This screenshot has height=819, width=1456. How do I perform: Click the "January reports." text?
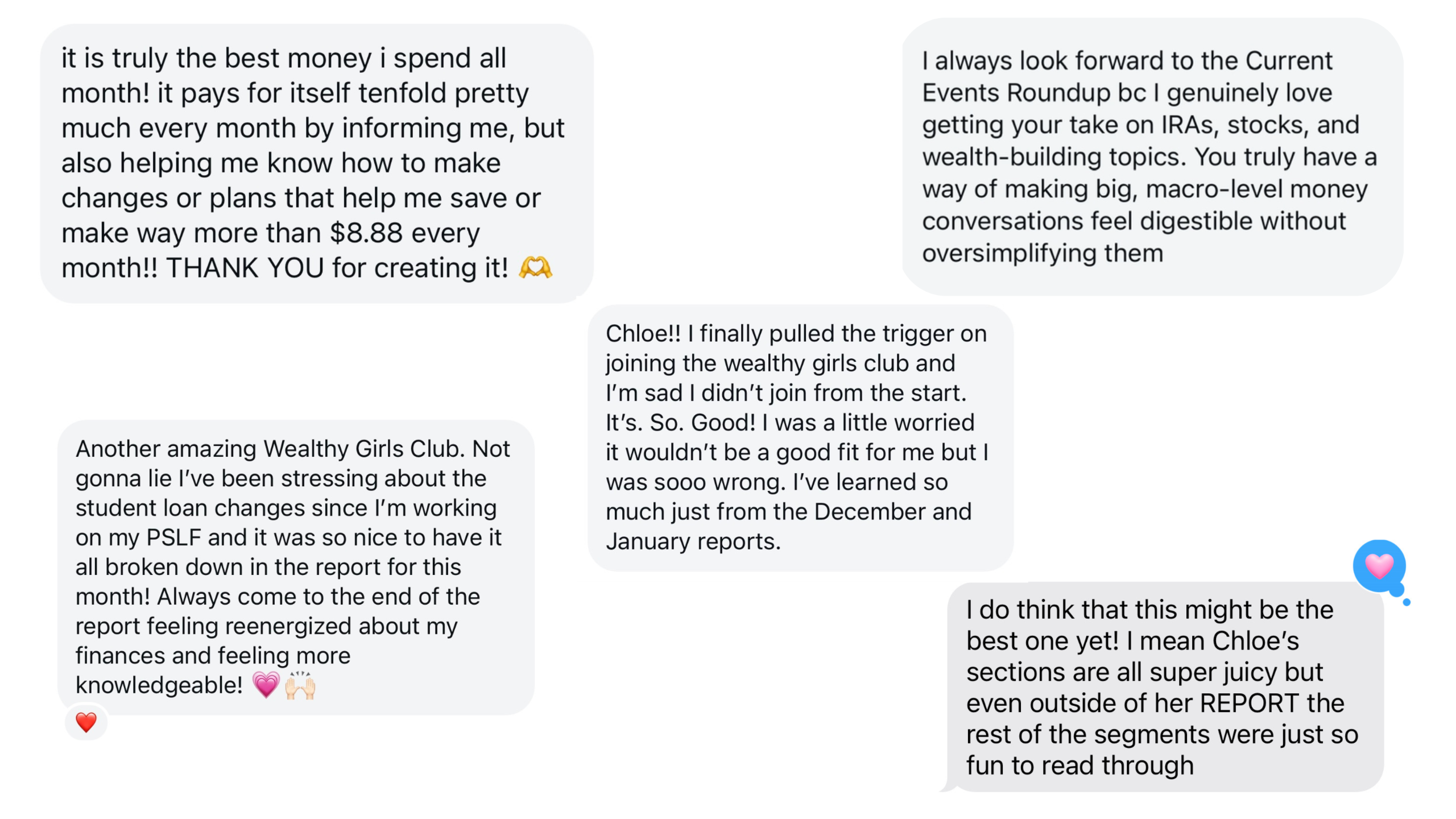point(693,541)
